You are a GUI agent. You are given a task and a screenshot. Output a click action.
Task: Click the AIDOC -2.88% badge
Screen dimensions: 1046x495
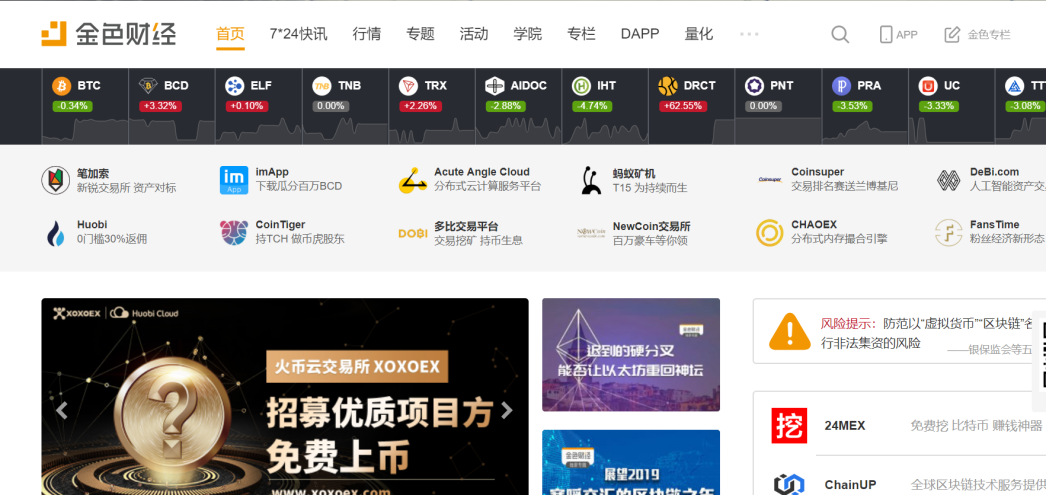click(505, 105)
